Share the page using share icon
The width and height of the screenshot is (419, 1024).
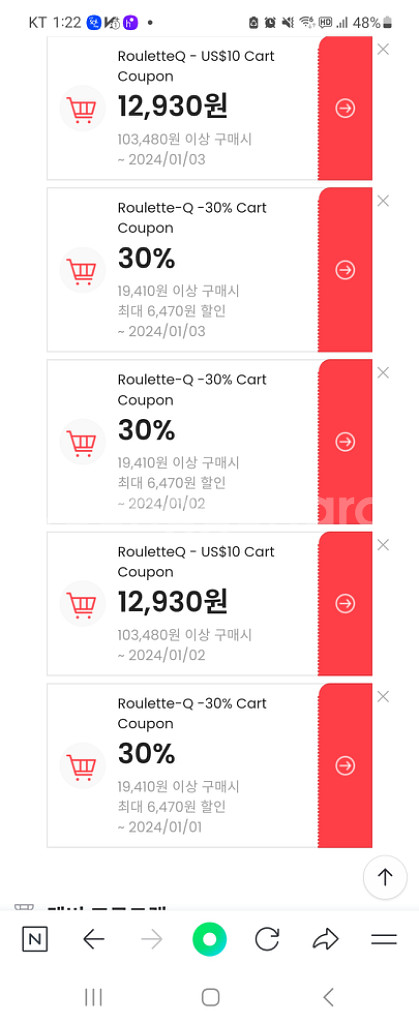point(325,940)
